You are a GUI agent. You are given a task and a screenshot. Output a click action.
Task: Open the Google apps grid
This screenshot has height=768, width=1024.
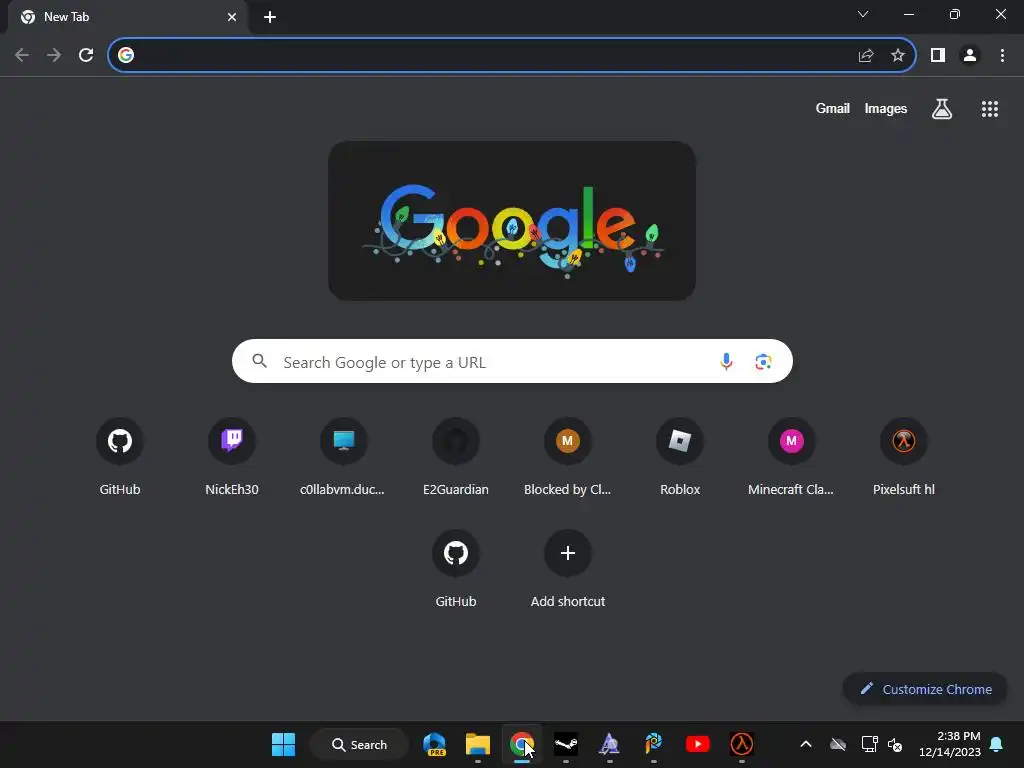coord(989,108)
